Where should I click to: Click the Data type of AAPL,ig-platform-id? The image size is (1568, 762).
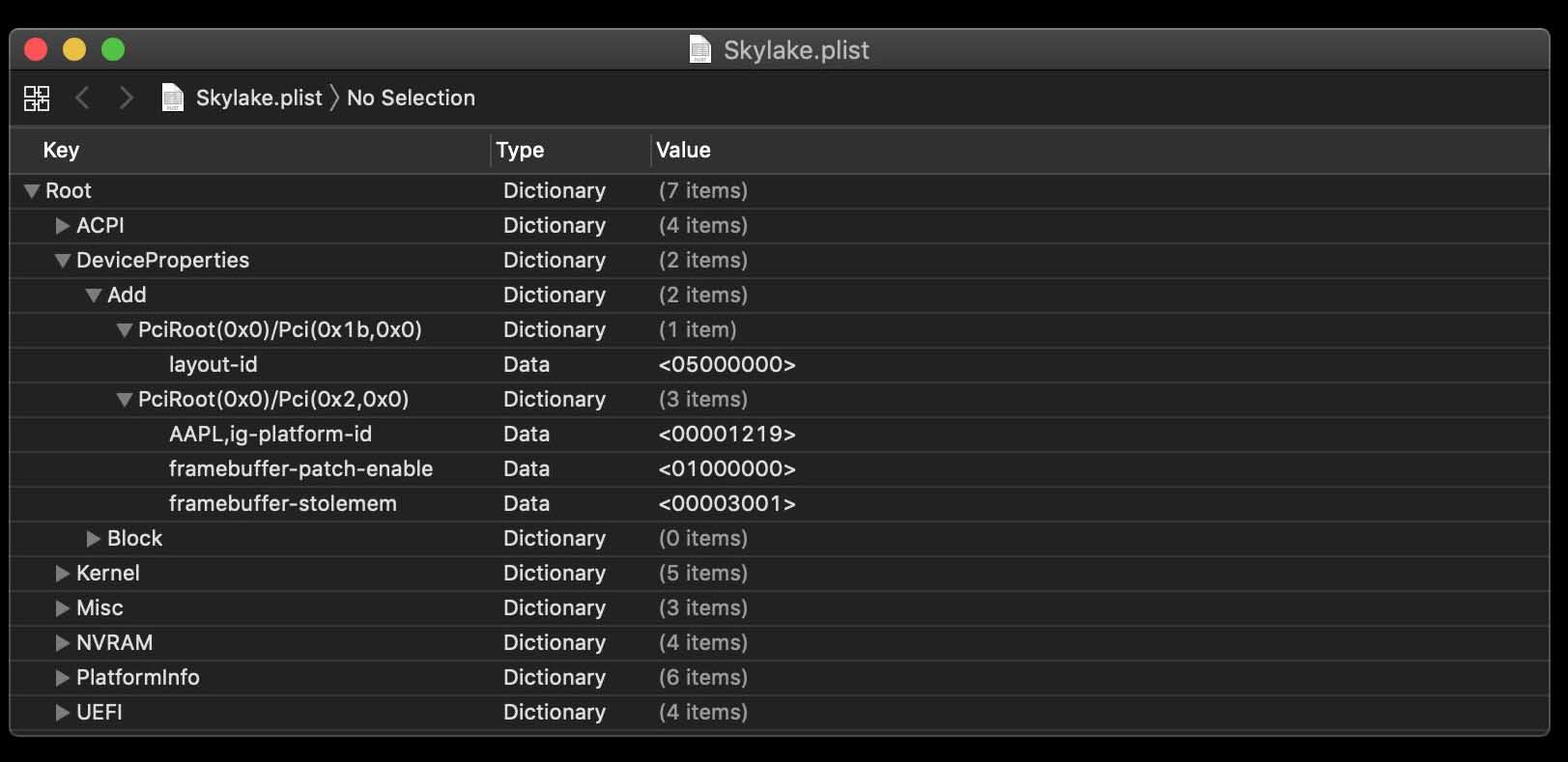coord(527,434)
